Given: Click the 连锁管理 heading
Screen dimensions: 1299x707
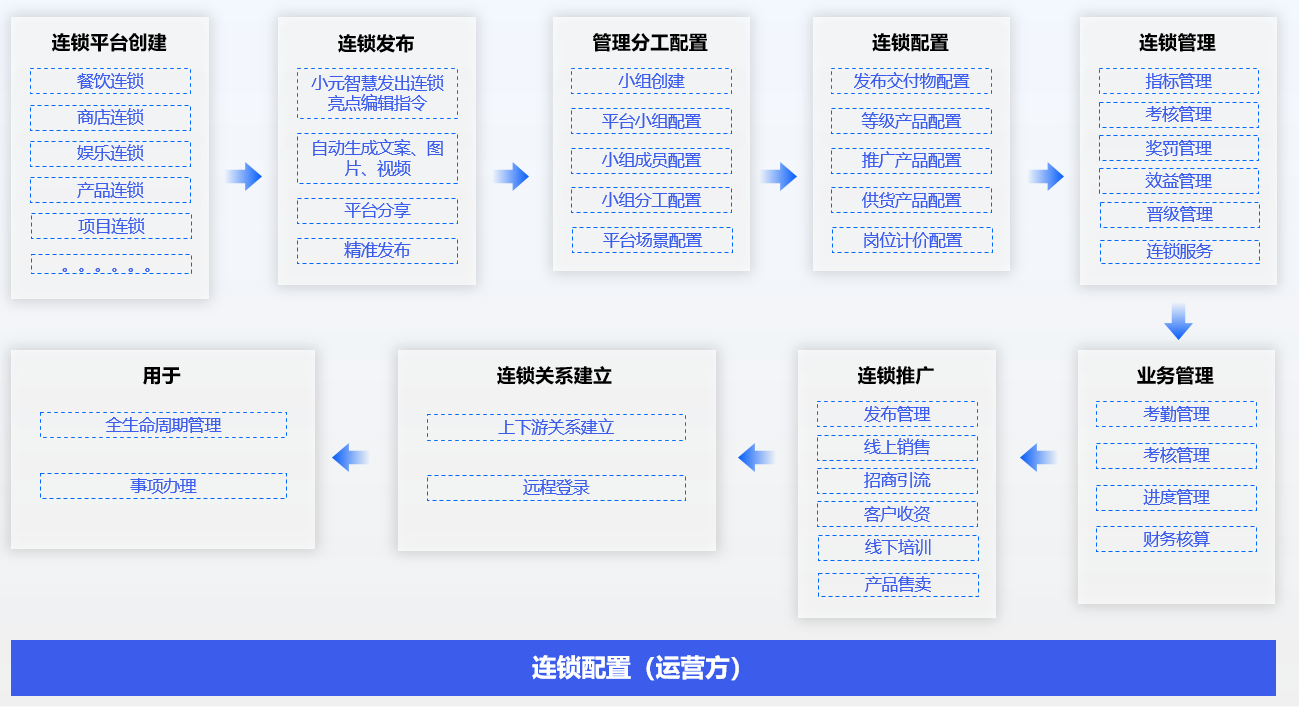Looking at the screenshot, I should point(1177,43).
